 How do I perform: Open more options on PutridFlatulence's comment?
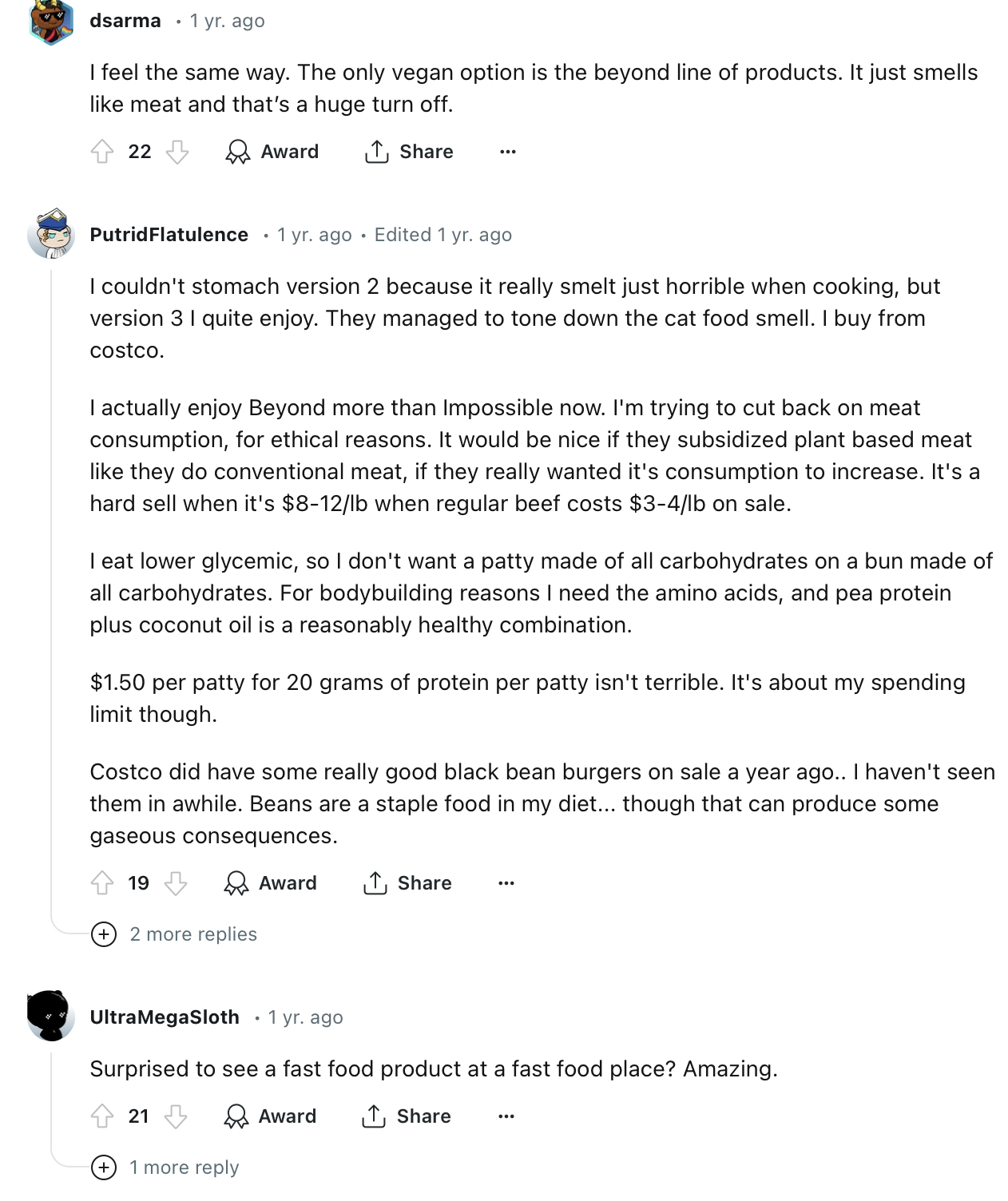click(506, 883)
